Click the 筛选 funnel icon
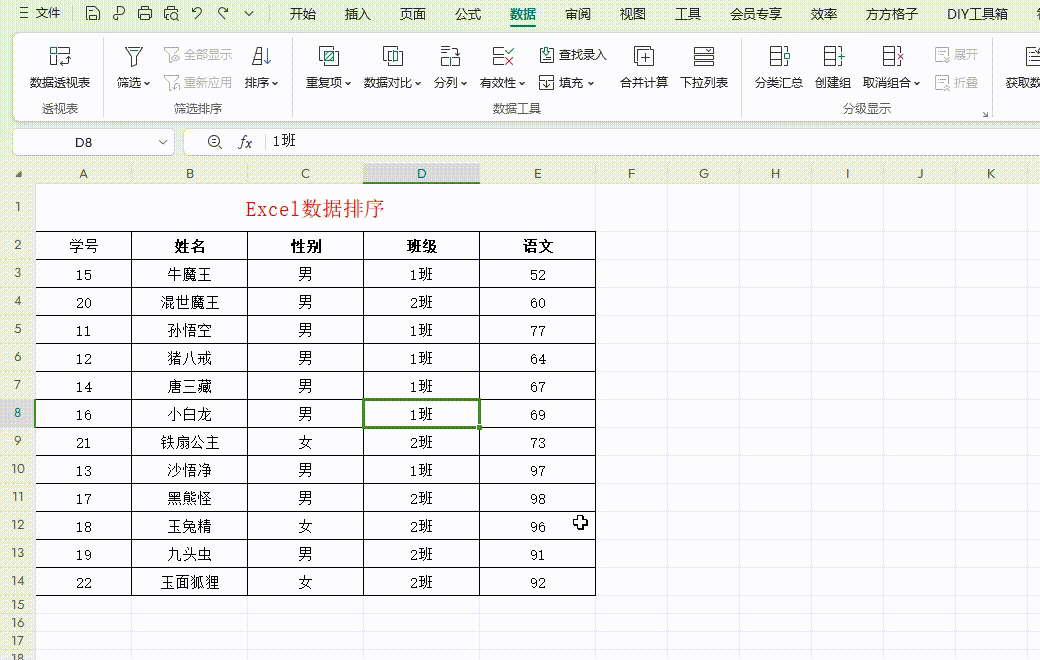The height and width of the screenshot is (660, 1040). pos(133,56)
